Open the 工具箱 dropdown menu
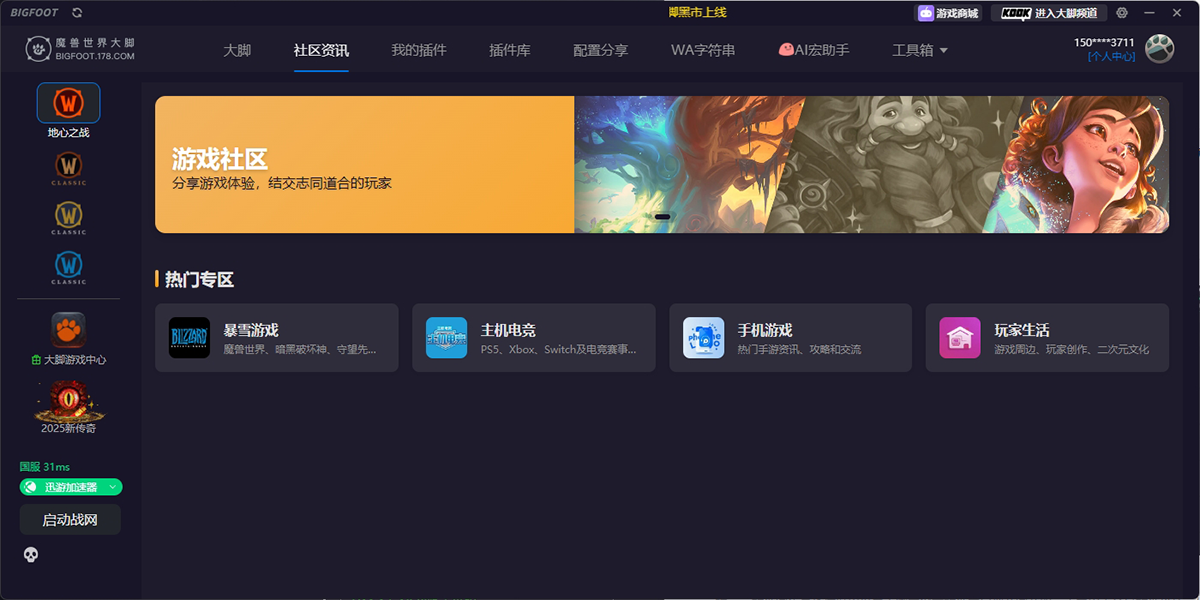 (x=919, y=49)
